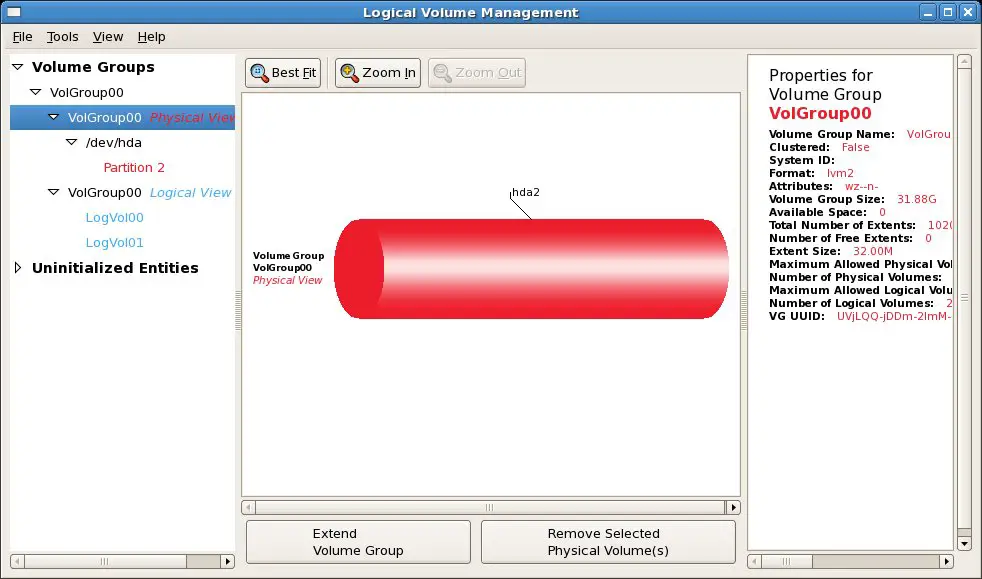Click the Best Fit magnifier icon

258,72
